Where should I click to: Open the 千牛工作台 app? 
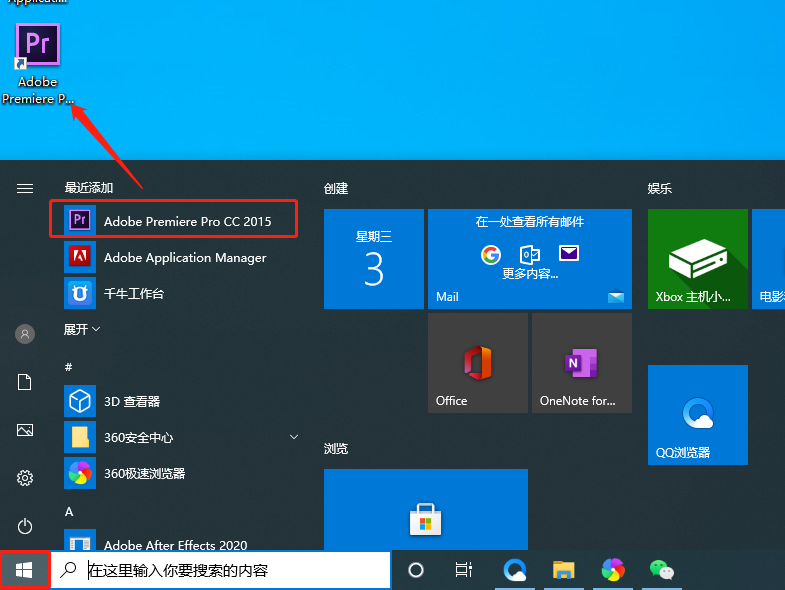173,293
